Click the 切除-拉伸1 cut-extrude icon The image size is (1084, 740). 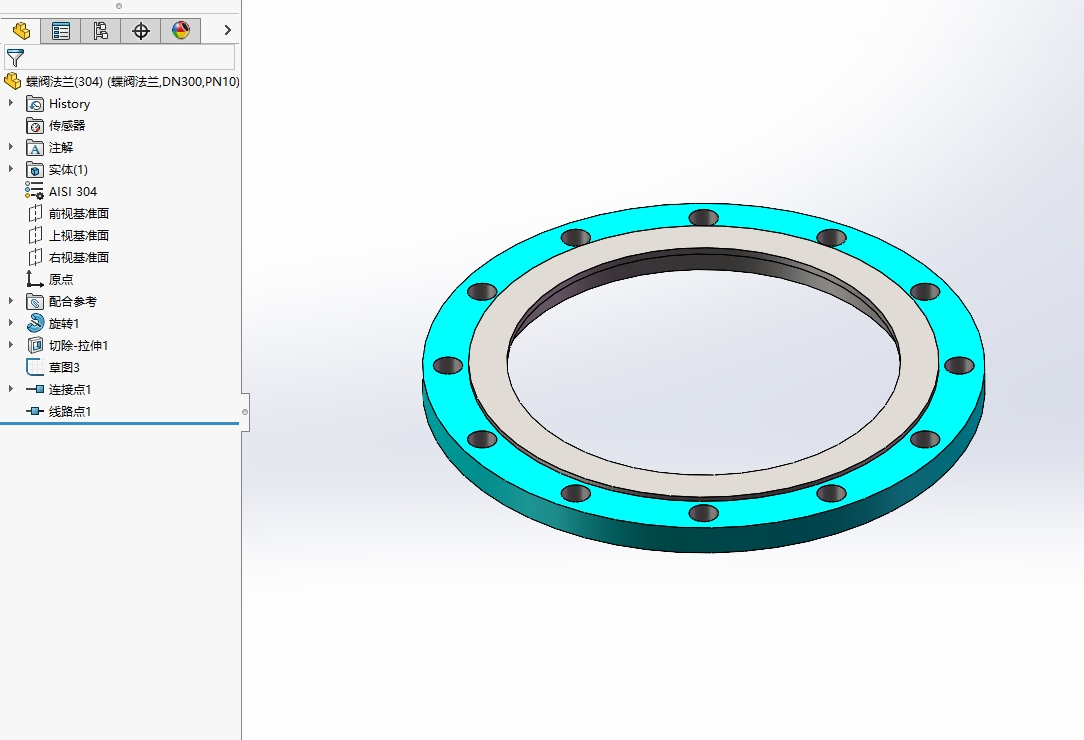(35, 345)
